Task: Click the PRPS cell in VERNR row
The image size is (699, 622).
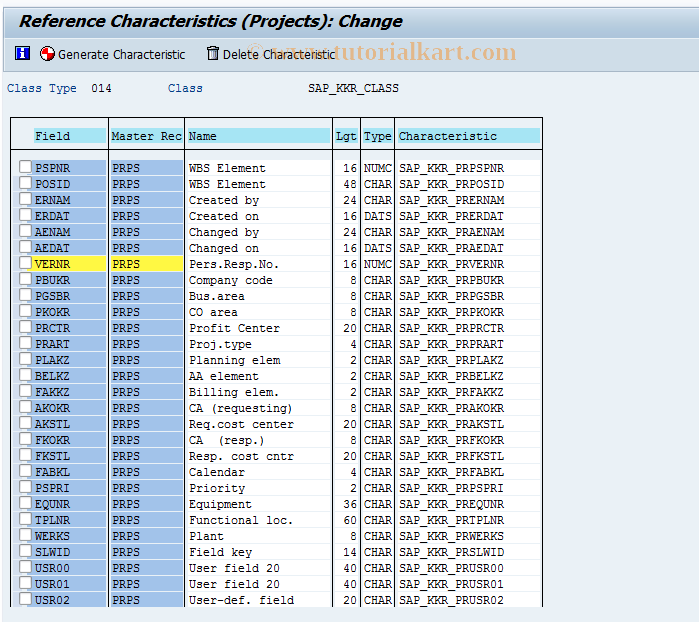Action: (x=147, y=264)
